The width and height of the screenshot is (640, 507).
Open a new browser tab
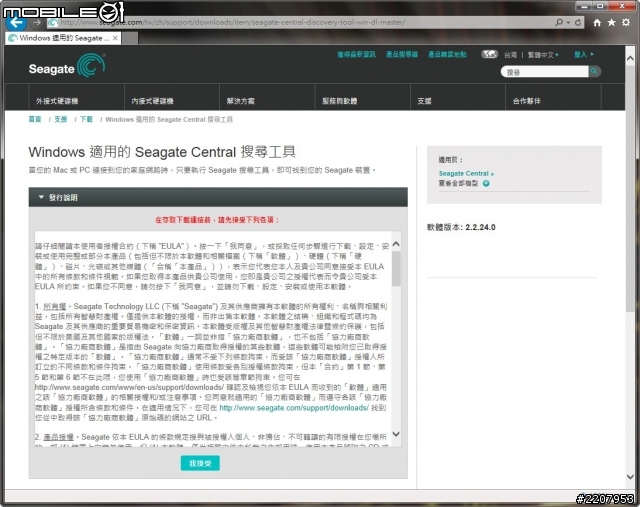click(130, 38)
